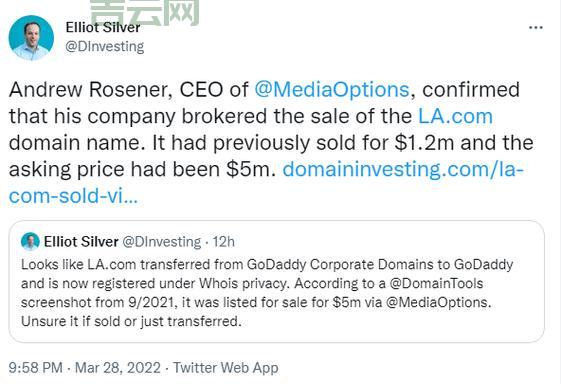Screen dimensions: 561x384
Task: Open the @MediaOptions mention link
Action: pyautogui.click(x=332, y=89)
